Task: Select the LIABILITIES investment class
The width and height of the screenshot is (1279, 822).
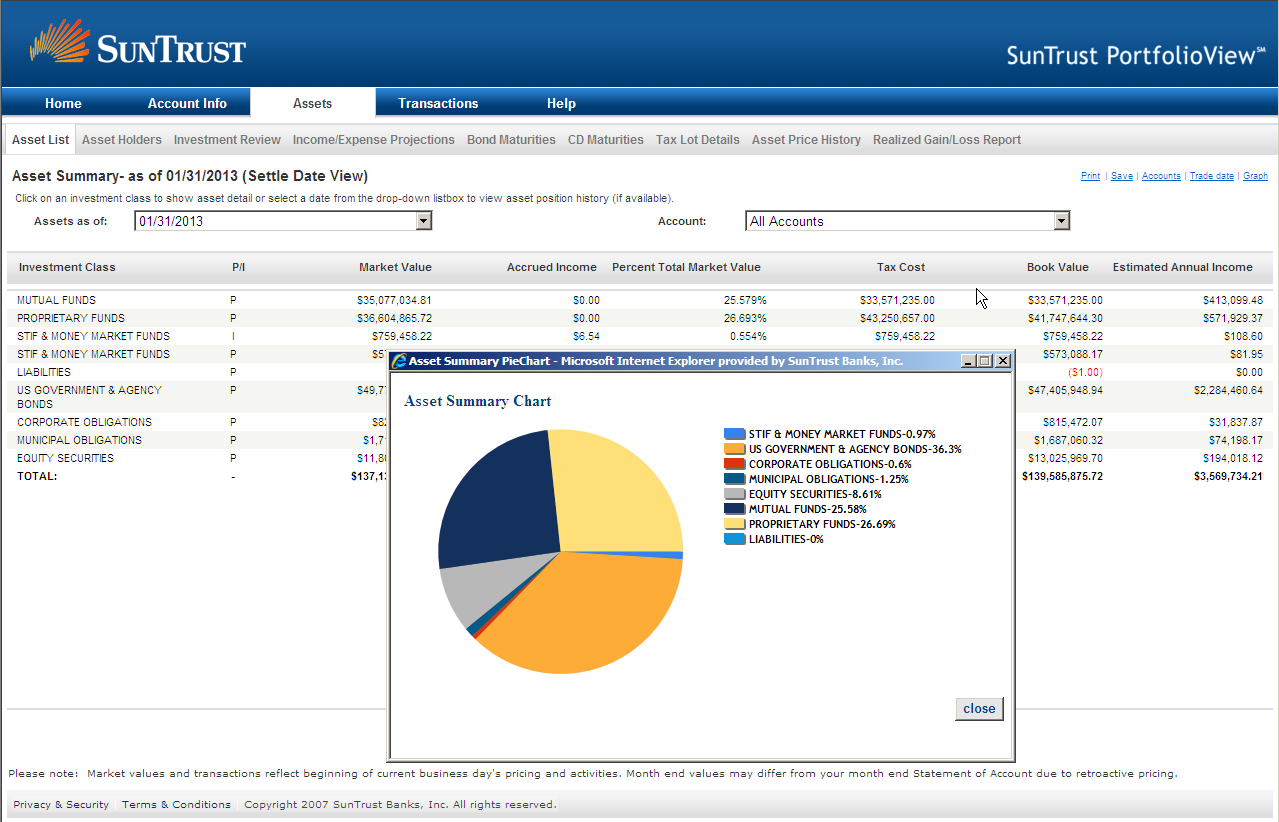Action: [44, 372]
